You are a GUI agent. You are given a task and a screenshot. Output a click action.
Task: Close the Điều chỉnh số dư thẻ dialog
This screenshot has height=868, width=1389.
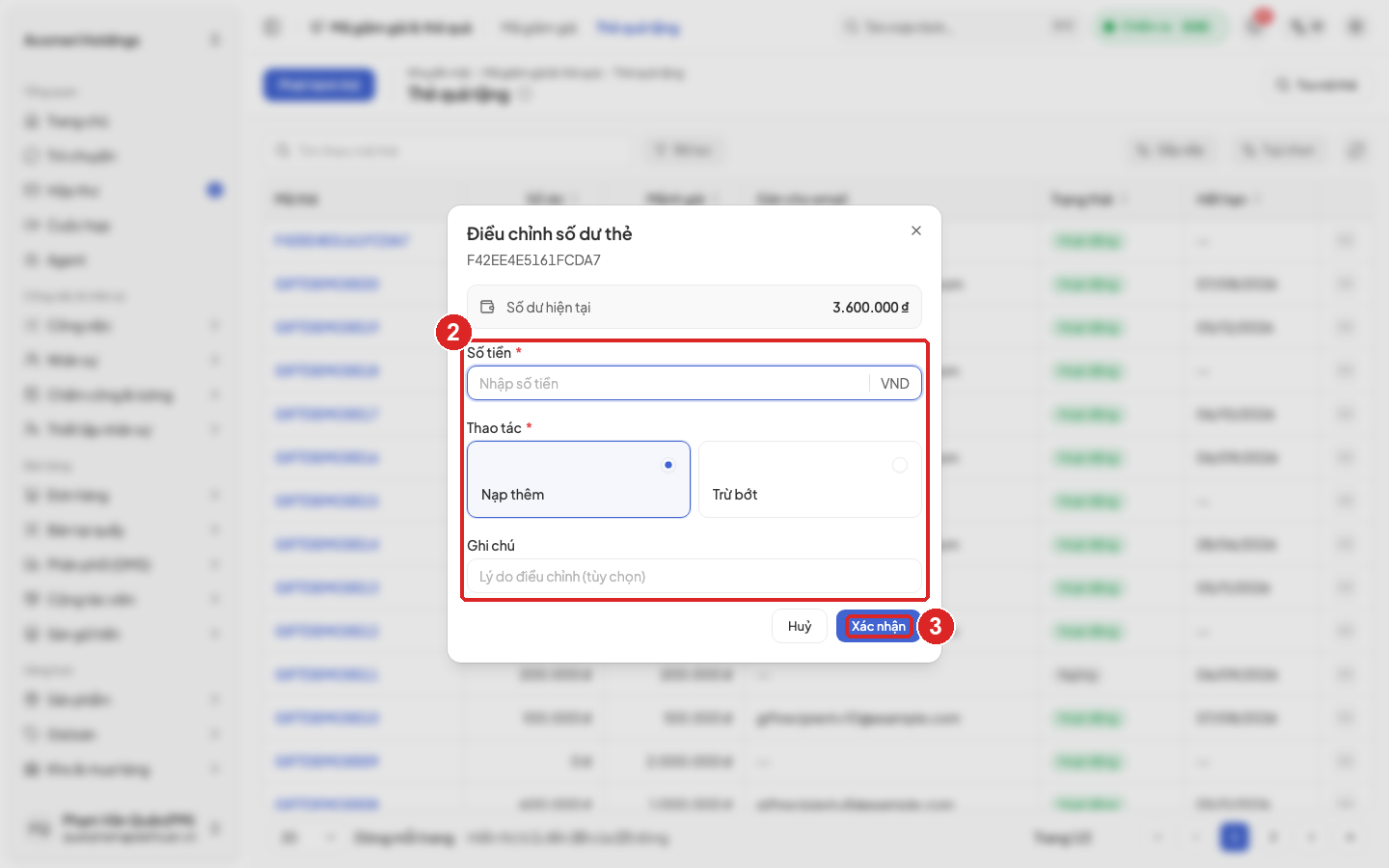point(916,231)
